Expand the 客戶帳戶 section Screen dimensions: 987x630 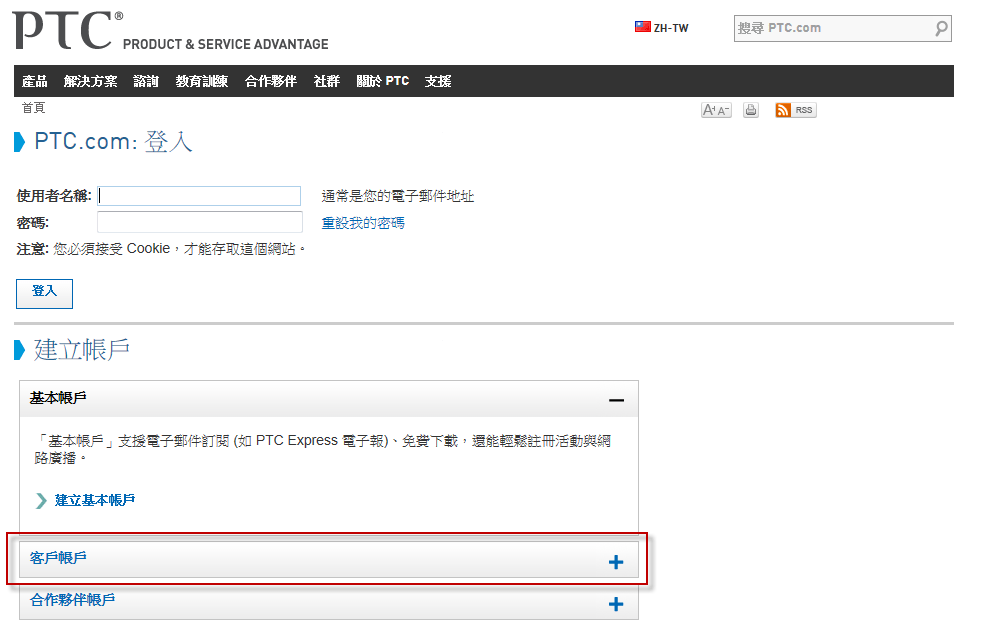tap(616, 562)
